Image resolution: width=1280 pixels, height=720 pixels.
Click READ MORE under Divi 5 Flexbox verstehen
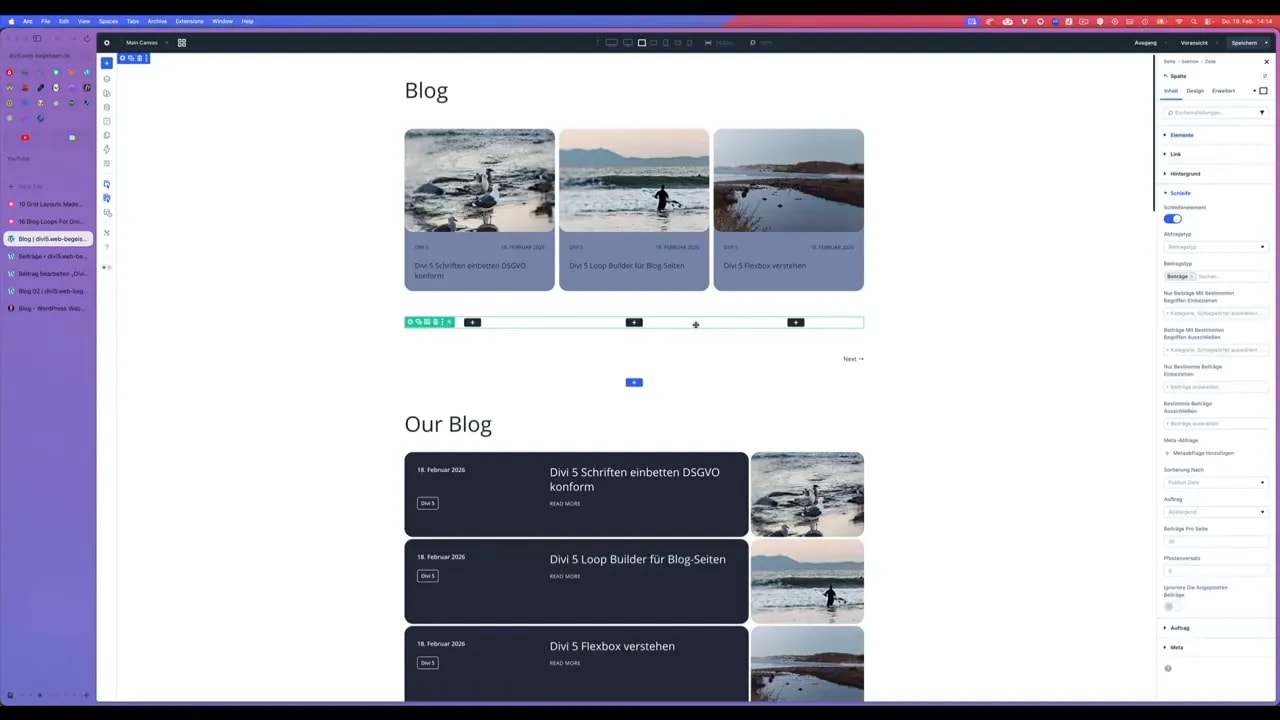(564, 662)
